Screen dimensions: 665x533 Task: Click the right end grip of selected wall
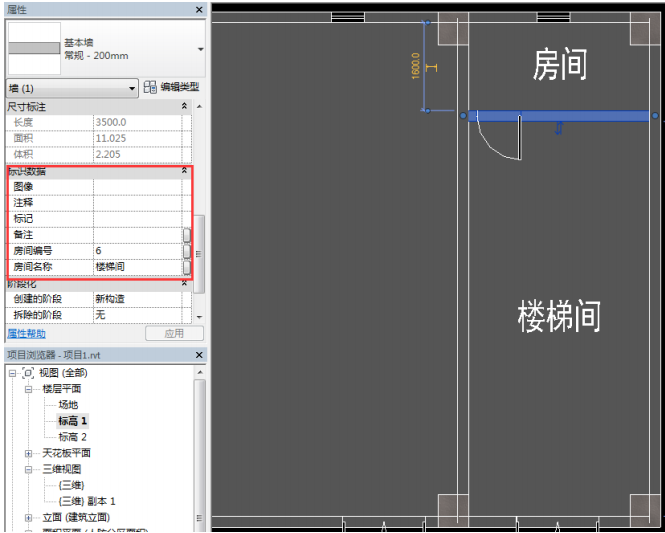pyautogui.click(x=655, y=115)
